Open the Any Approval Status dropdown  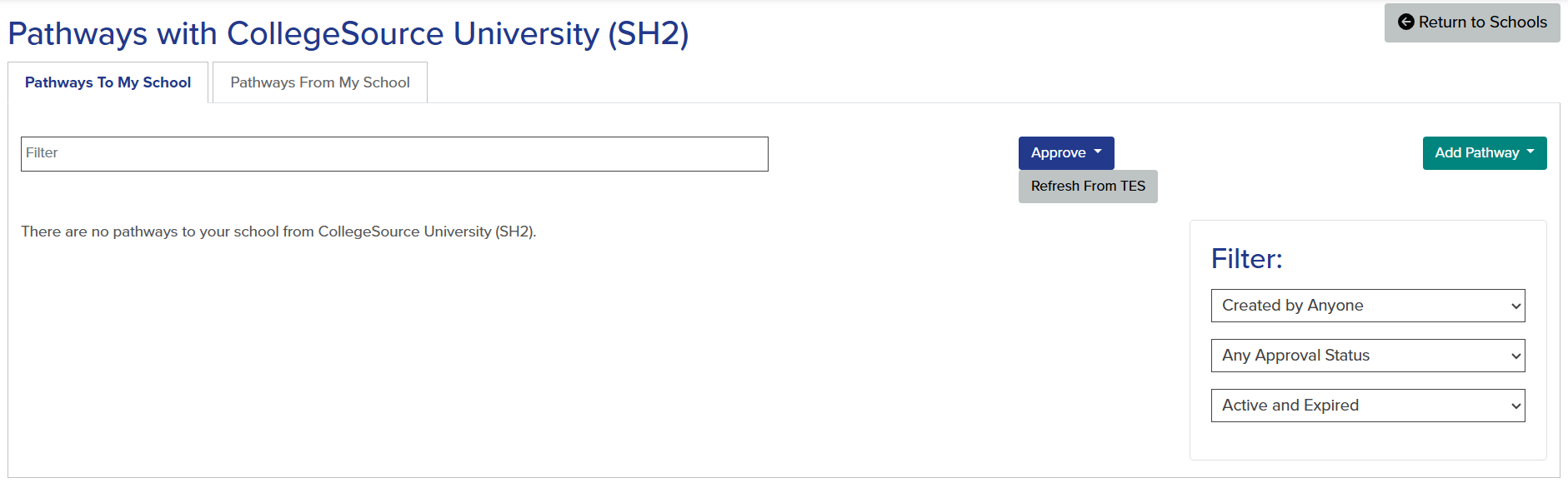[x=1368, y=356]
